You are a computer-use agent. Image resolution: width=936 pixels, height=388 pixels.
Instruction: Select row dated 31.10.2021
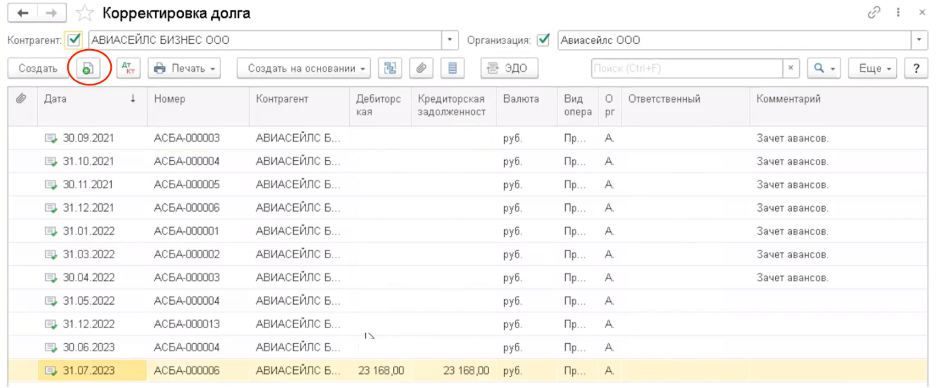pos(467,162)
